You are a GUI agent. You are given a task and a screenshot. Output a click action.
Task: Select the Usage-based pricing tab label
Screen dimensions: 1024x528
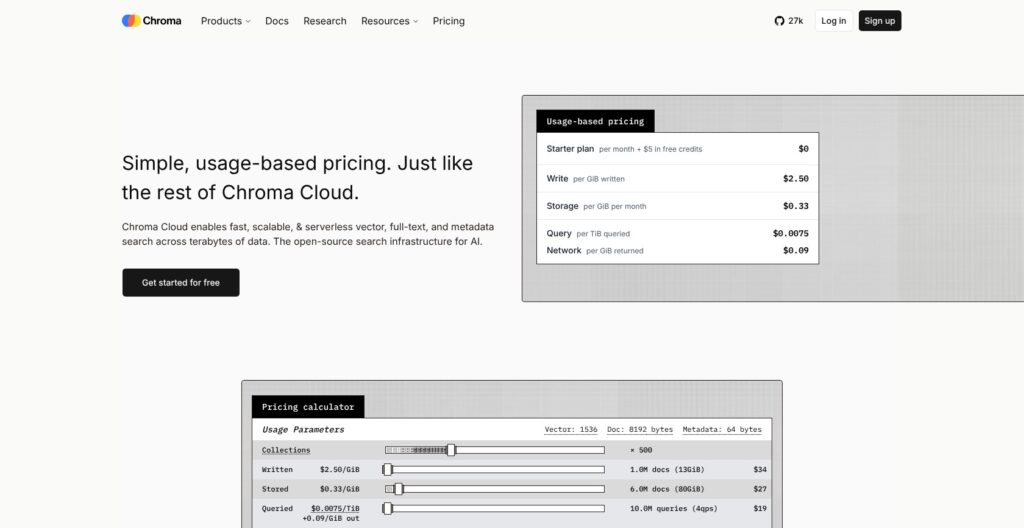pyautogui.click(x=595, y=121)
